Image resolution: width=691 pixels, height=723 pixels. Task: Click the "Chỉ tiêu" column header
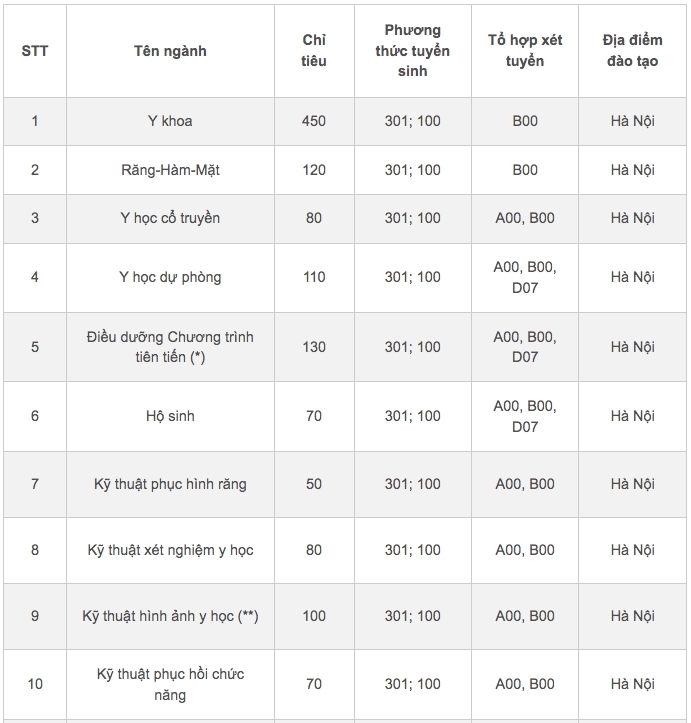314,50
